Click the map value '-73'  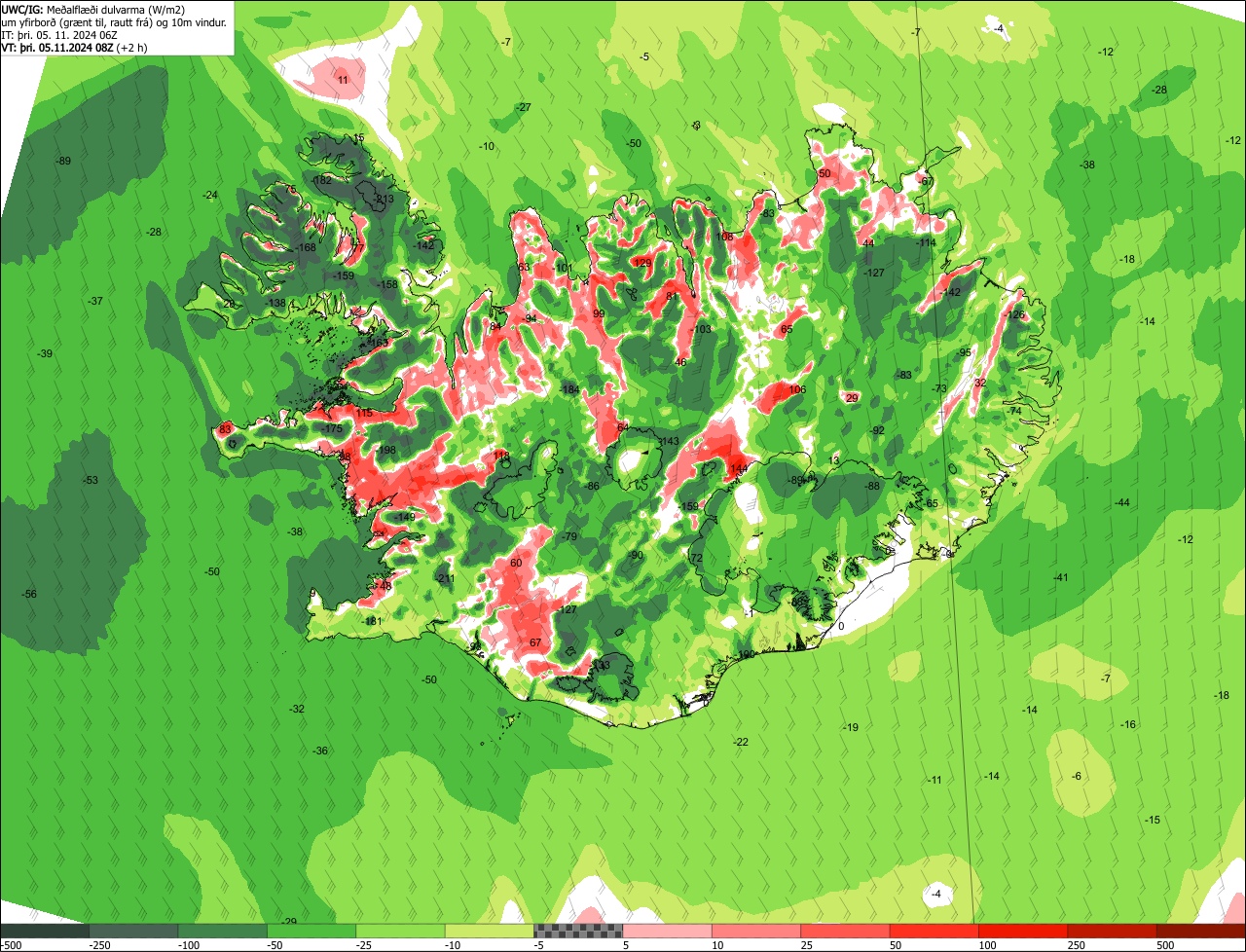point(939,389)
